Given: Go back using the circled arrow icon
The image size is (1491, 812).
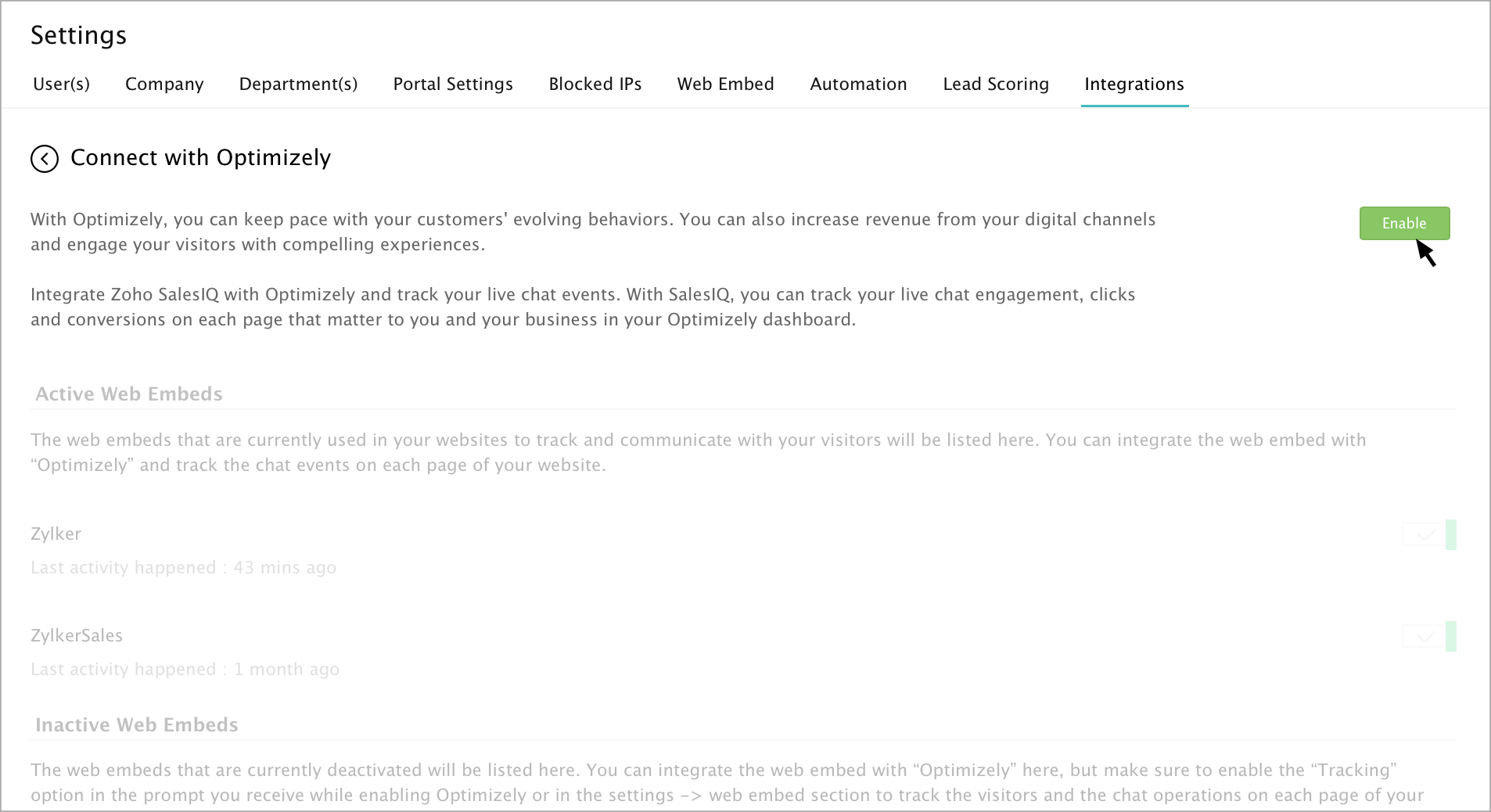Looking at the screenshot, I should tap(45, 159).
